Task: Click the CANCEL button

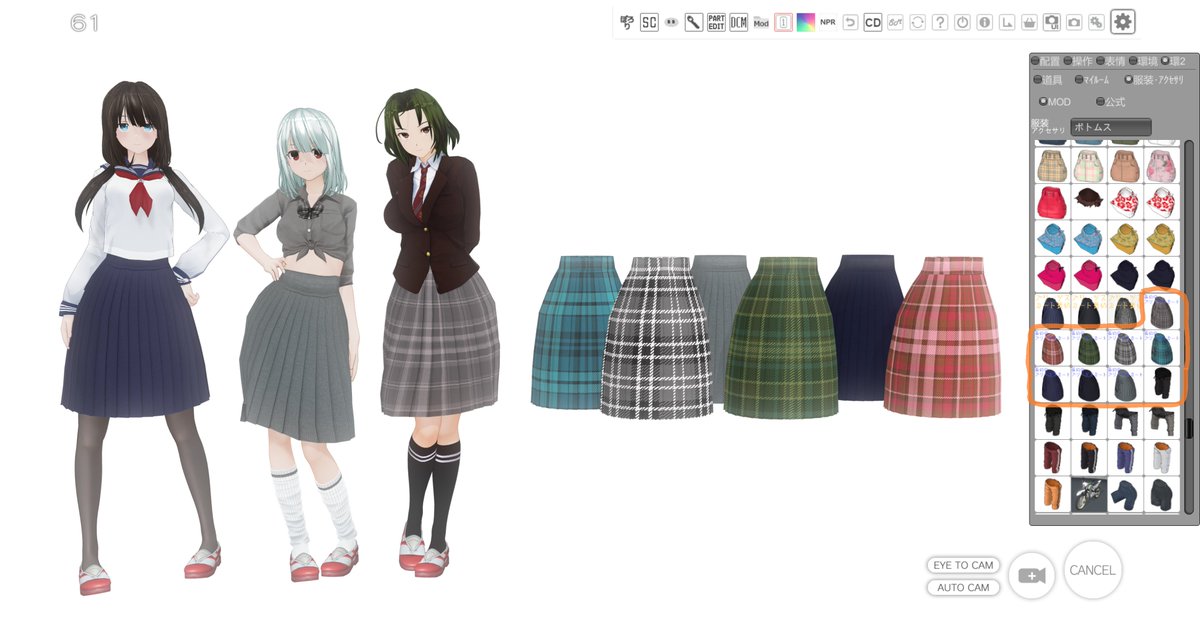Action: pos(1093,570)
